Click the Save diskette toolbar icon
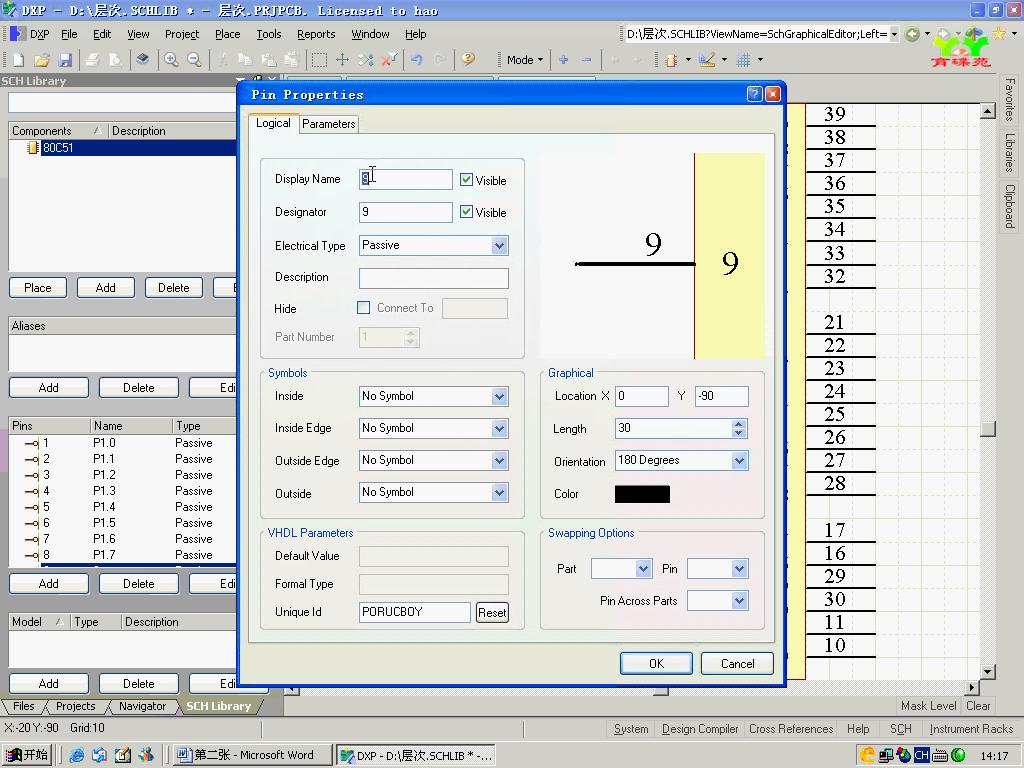1024x768 pixels. pos(65,60)
